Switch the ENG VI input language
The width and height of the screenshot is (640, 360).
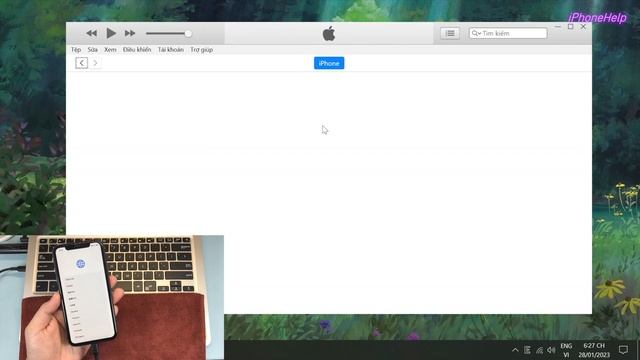click(566, 350)
